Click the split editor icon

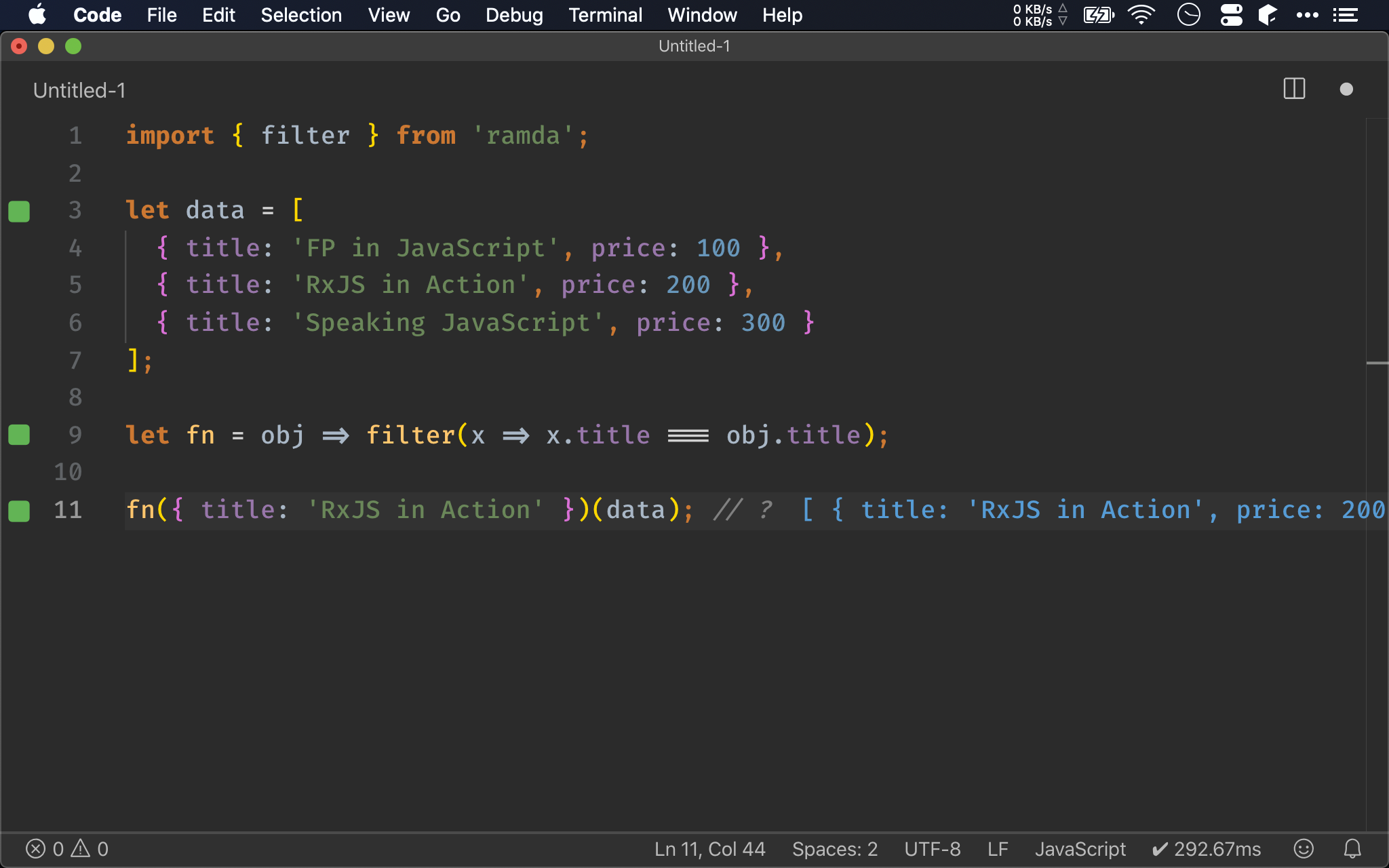click(x=1294, y=88)
